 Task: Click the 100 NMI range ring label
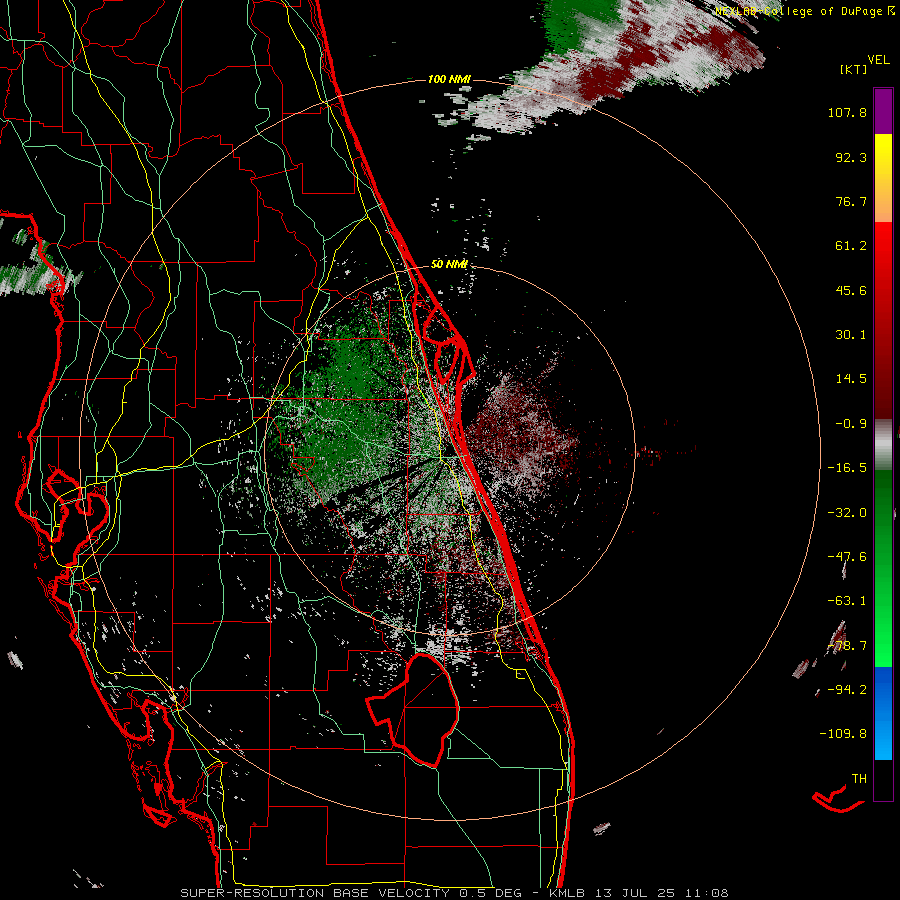tap(449, 79)
